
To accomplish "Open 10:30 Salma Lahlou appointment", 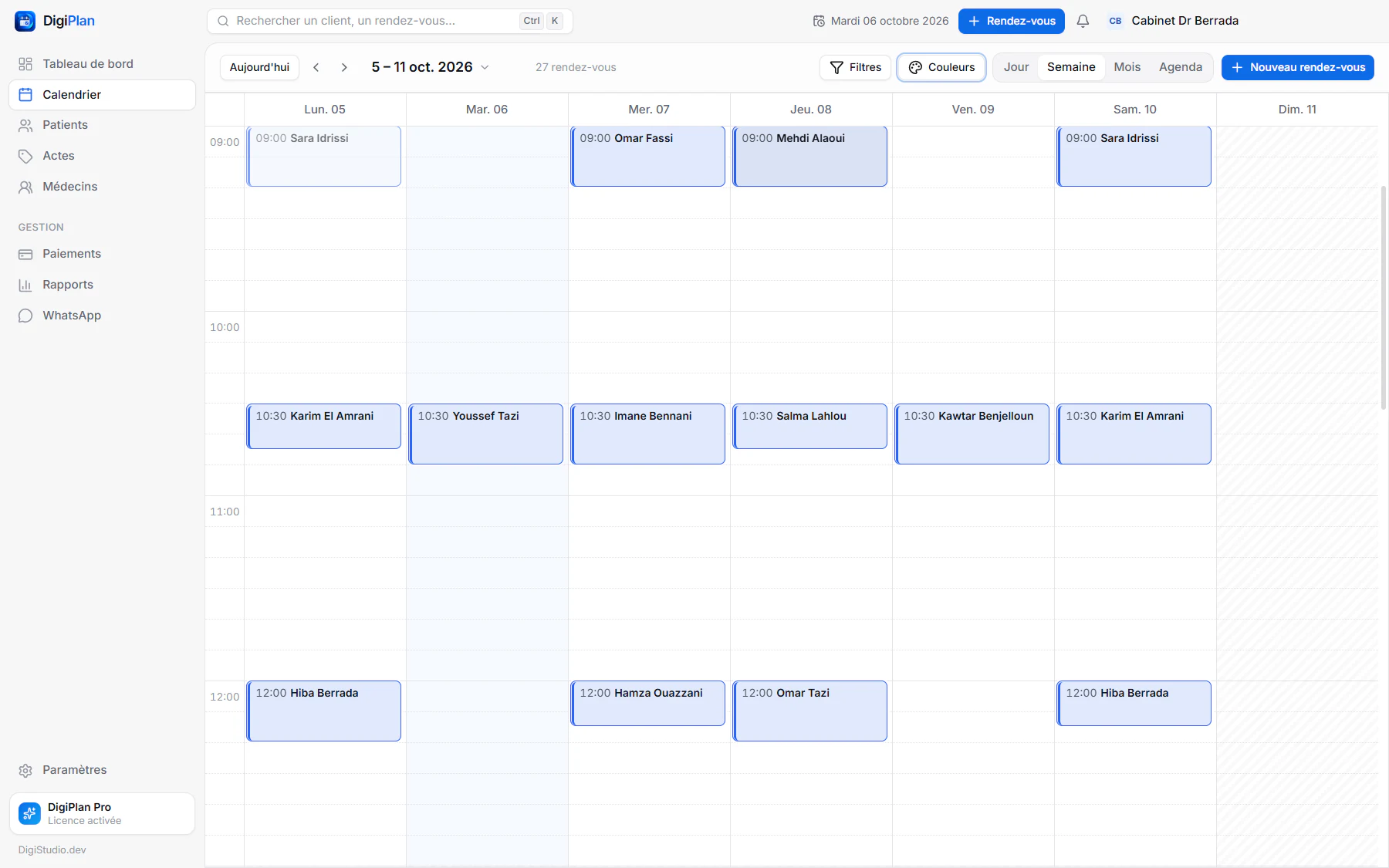I will pos(810,426).
